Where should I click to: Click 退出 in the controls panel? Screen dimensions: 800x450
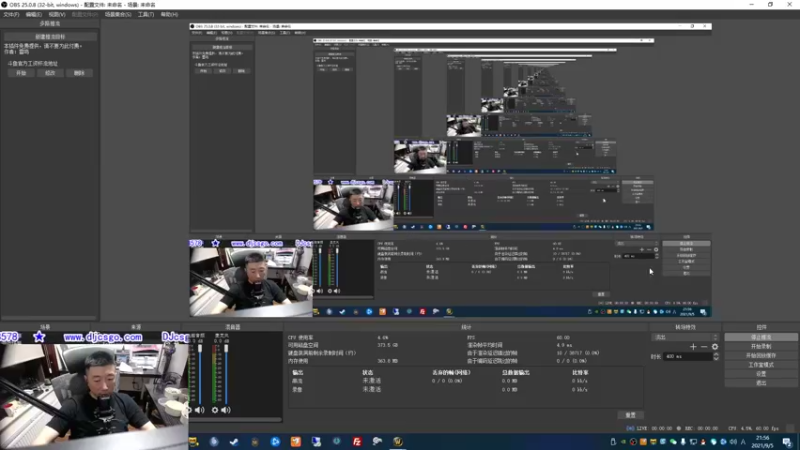(x=761, y=383)
